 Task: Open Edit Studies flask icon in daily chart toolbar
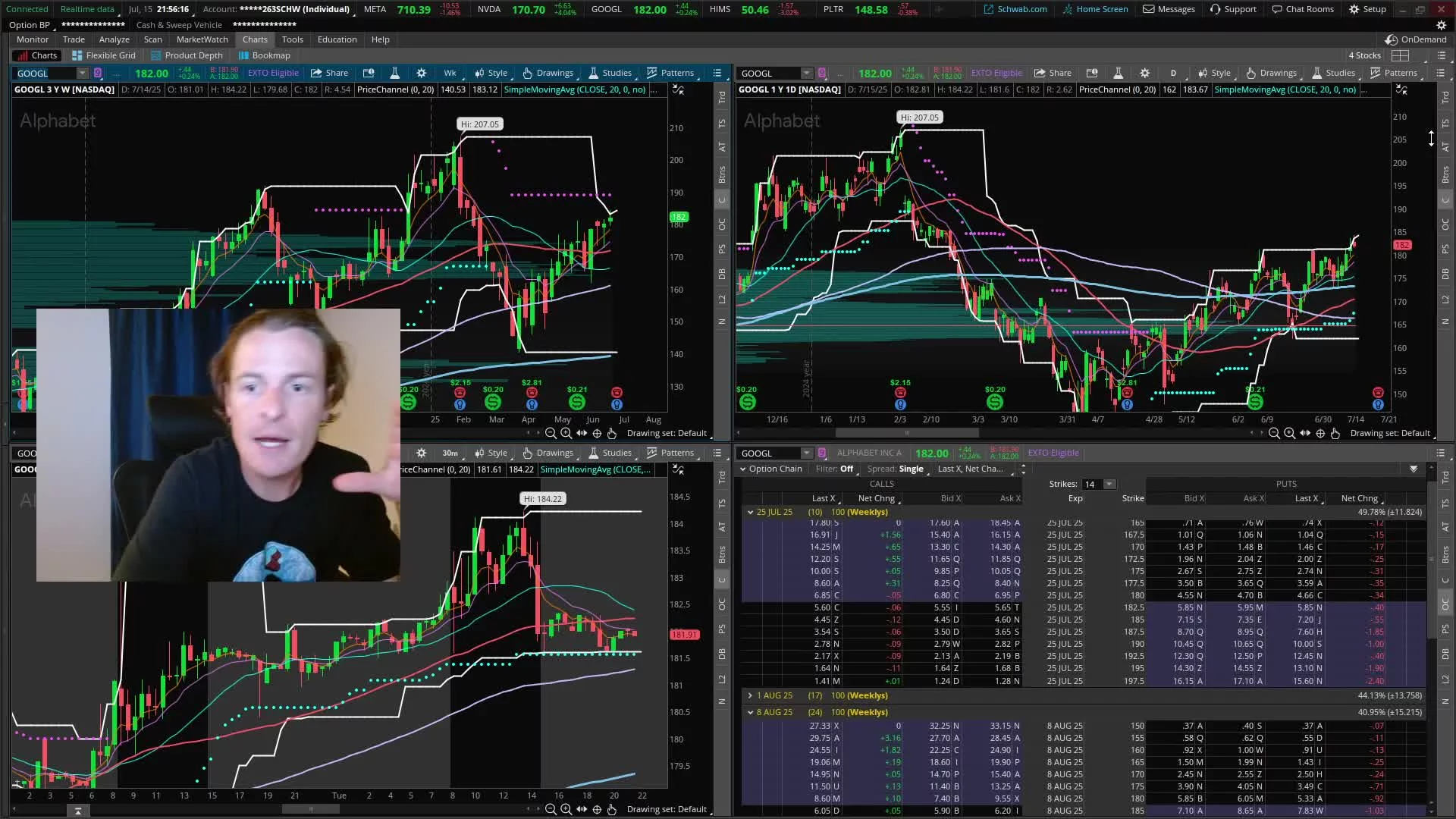pos(1118,73)
